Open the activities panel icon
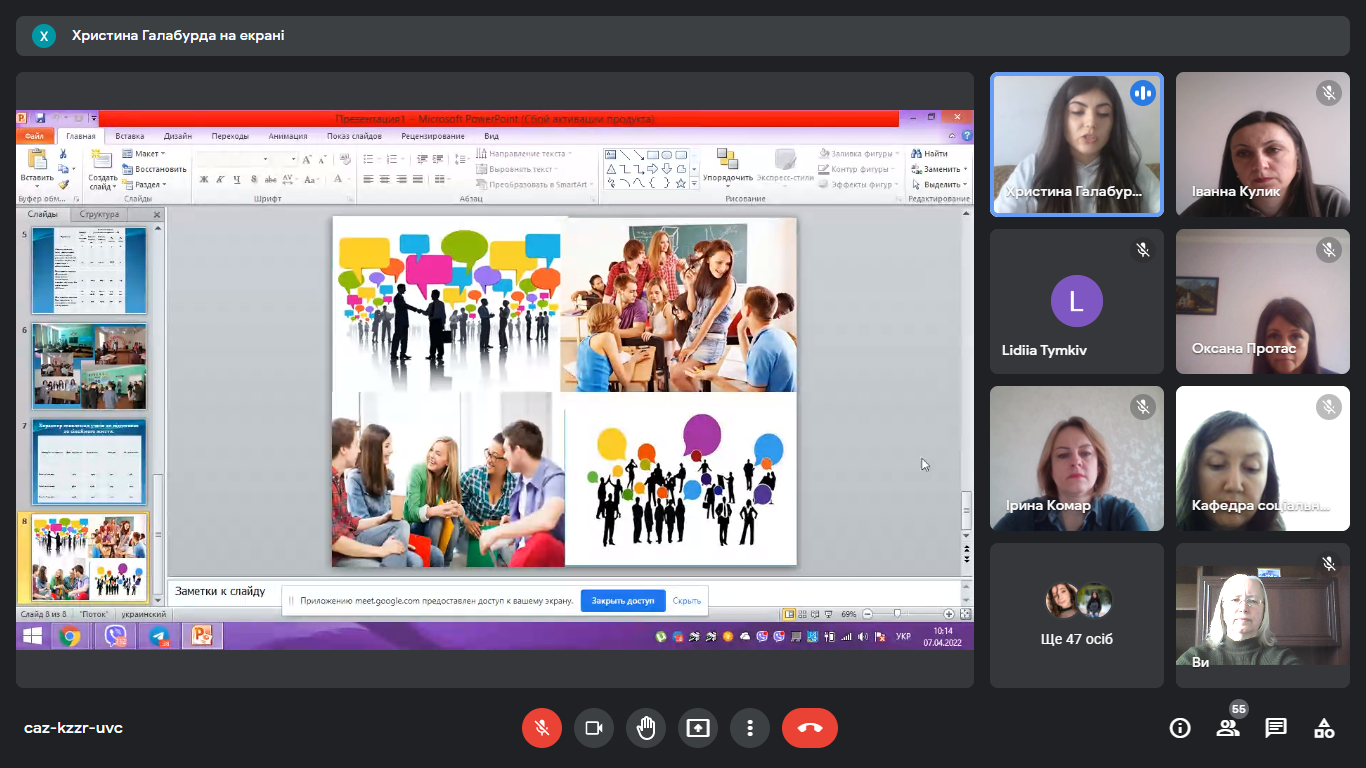The width and height of the screenshot is (1366, 768). [x=1324, y=728]
